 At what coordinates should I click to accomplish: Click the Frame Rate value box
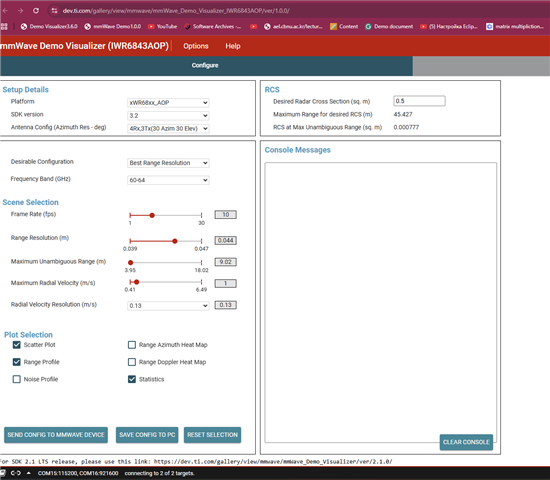coord(226,214)
